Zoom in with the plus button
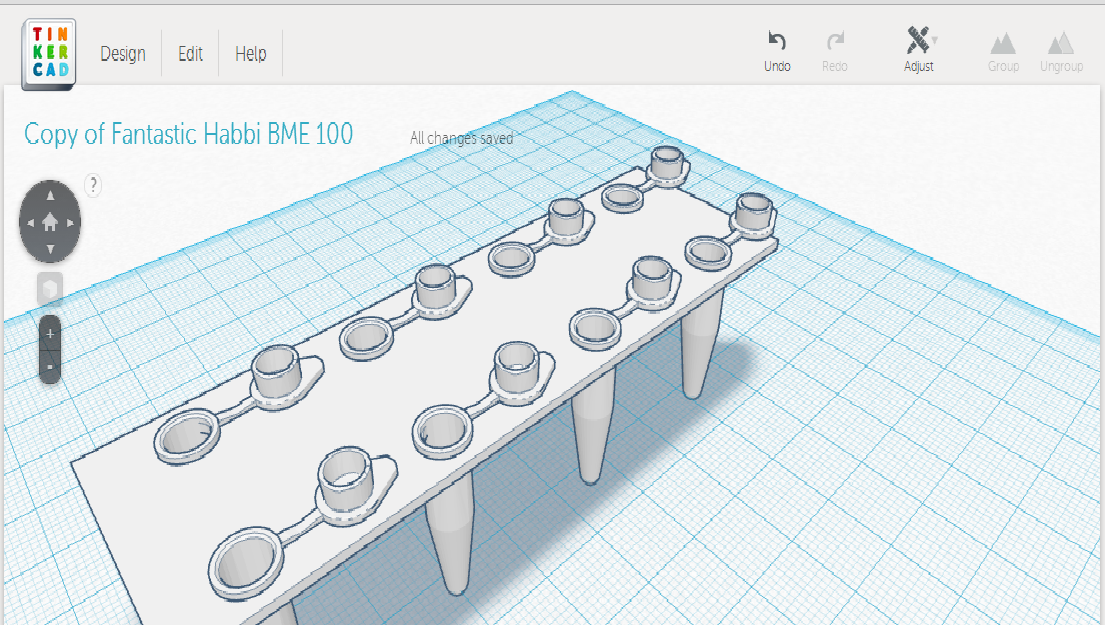 click(50, 333)
